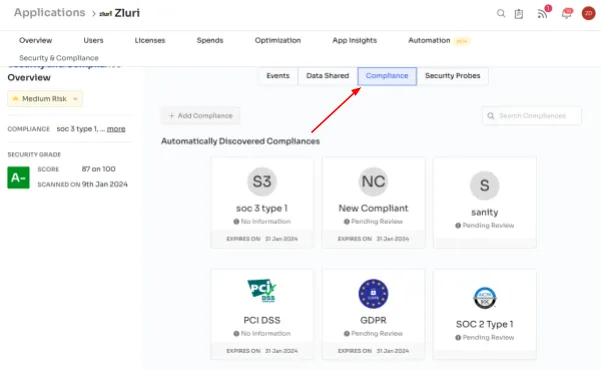
Task: Click the PCI DSS logo
Action: 262,291
